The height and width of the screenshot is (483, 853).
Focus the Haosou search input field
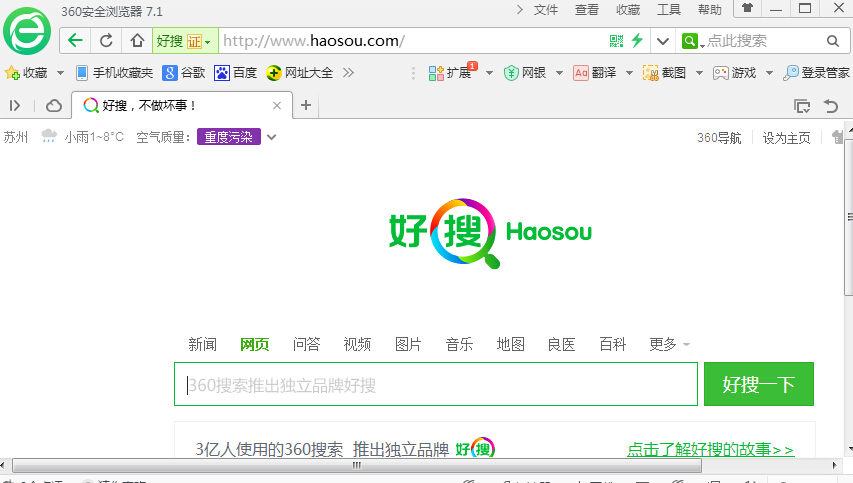click(x=436, y=384)
